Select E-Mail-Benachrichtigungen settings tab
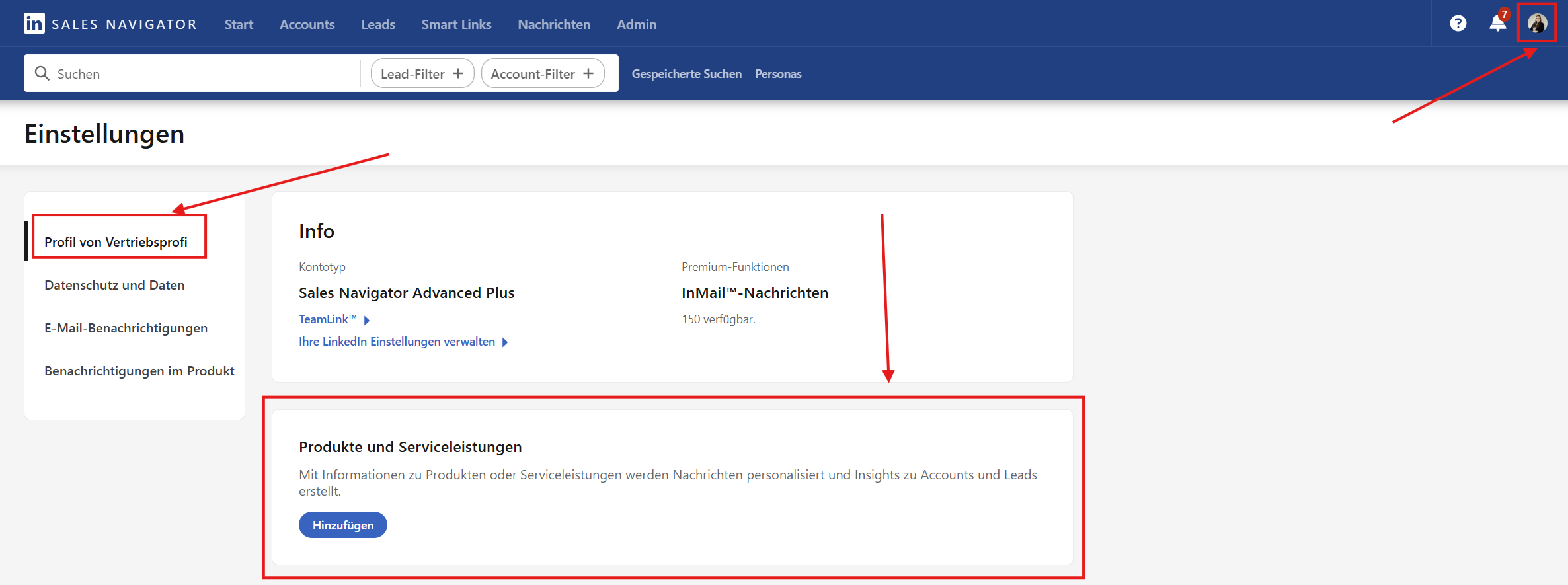The height and width of the screenshot is (585, 1568). point(126,328)
